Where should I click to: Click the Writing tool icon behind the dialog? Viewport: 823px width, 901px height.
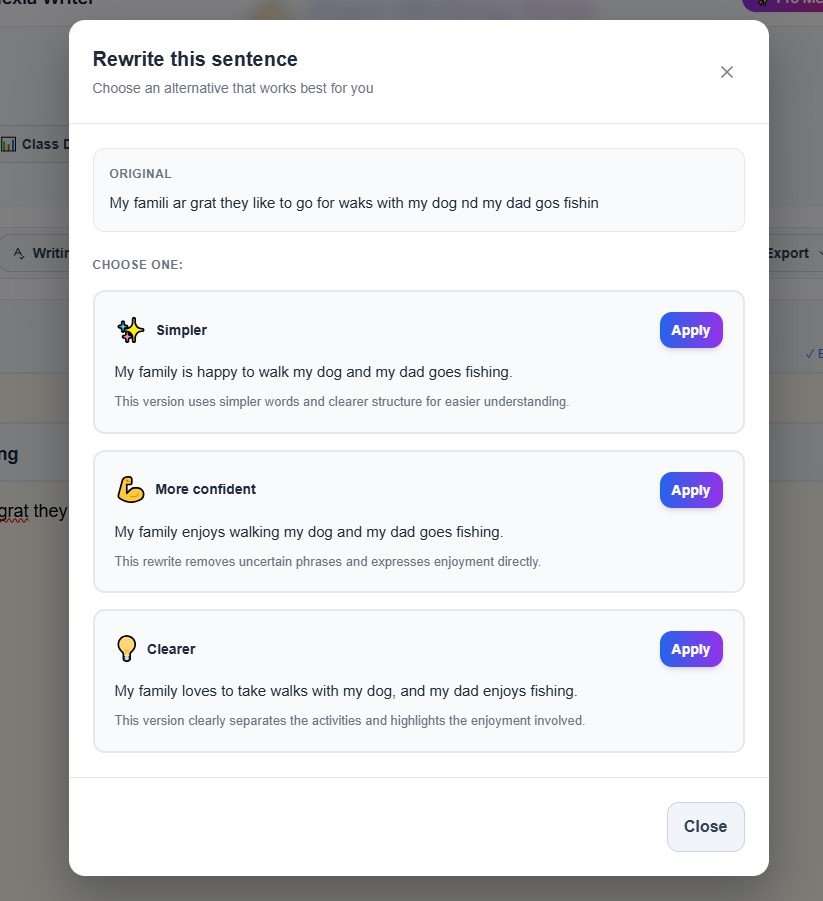point(18,253)
